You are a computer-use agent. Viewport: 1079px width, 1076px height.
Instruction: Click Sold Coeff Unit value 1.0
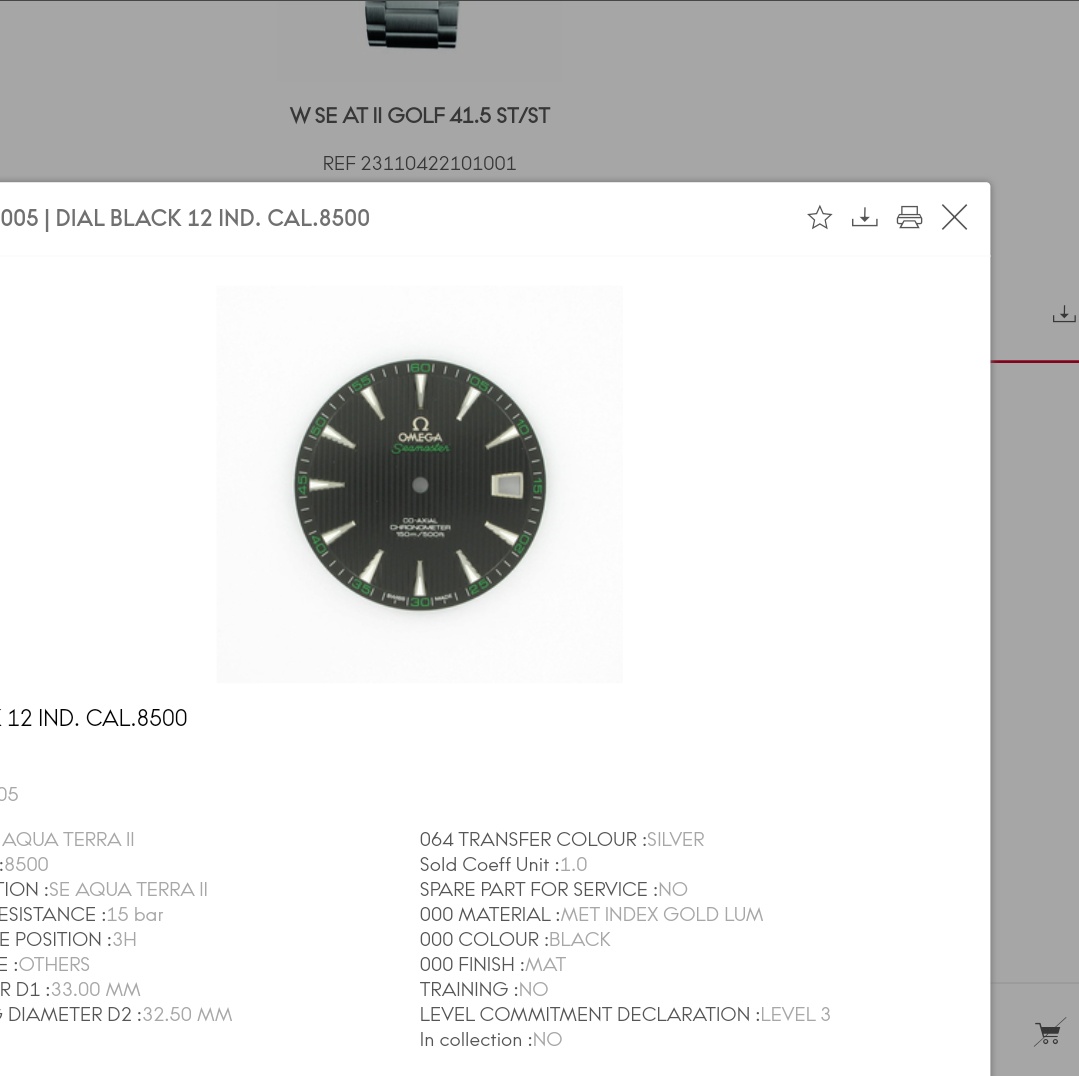(x=573, y=865)
